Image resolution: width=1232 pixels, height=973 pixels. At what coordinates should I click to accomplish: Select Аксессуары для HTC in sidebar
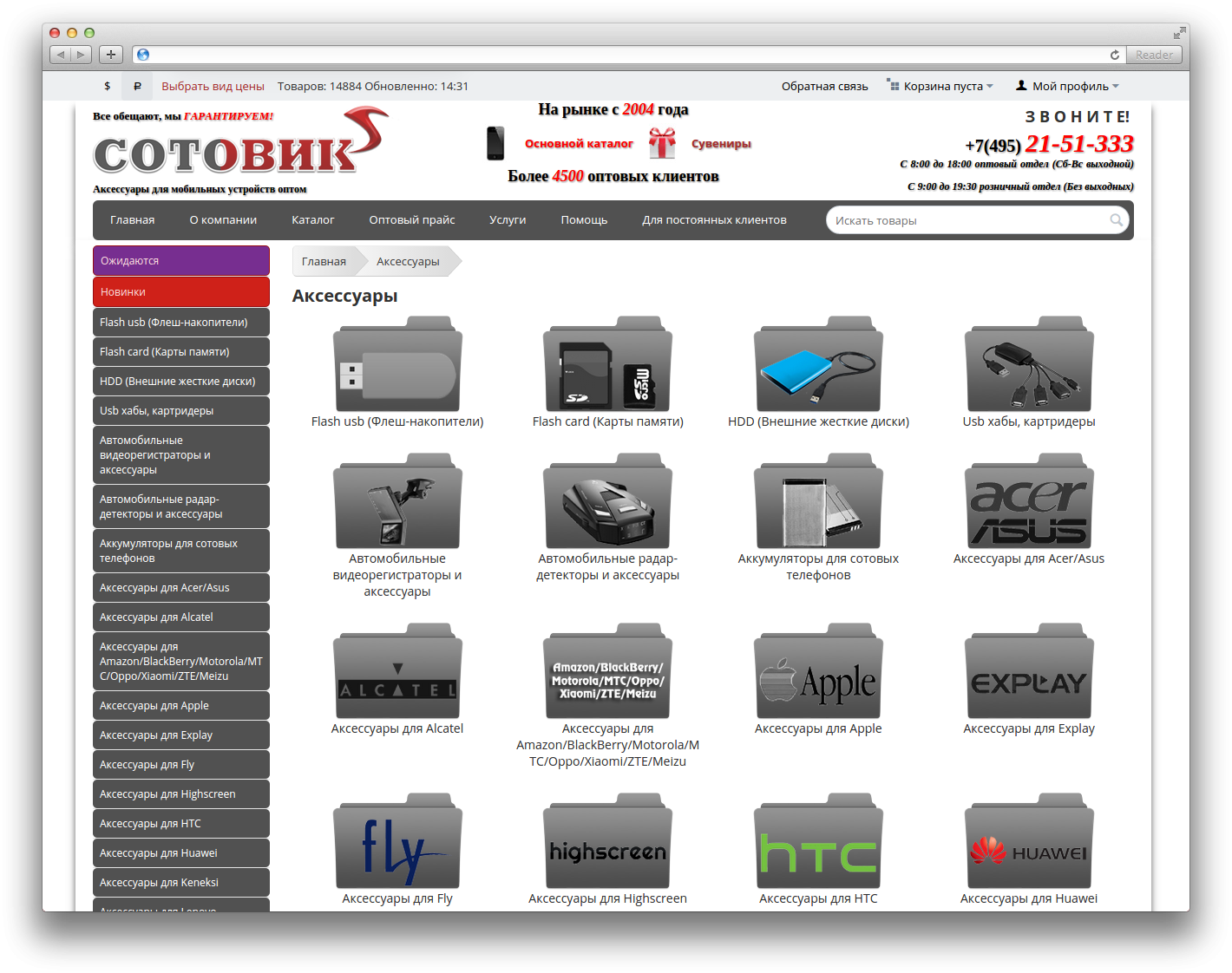tap(181, 823)
